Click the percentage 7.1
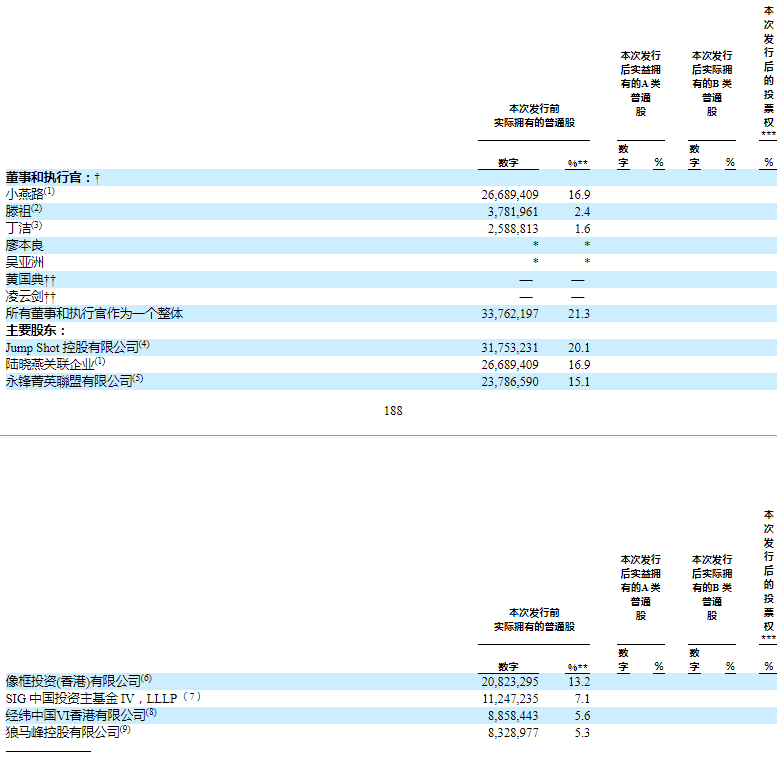Viewport: 777px width, 757px height. tap(582, 699)
